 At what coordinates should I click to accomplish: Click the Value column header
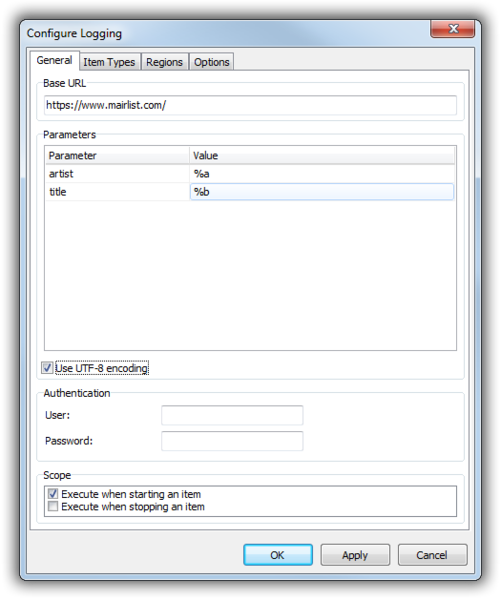pos(322,155)
